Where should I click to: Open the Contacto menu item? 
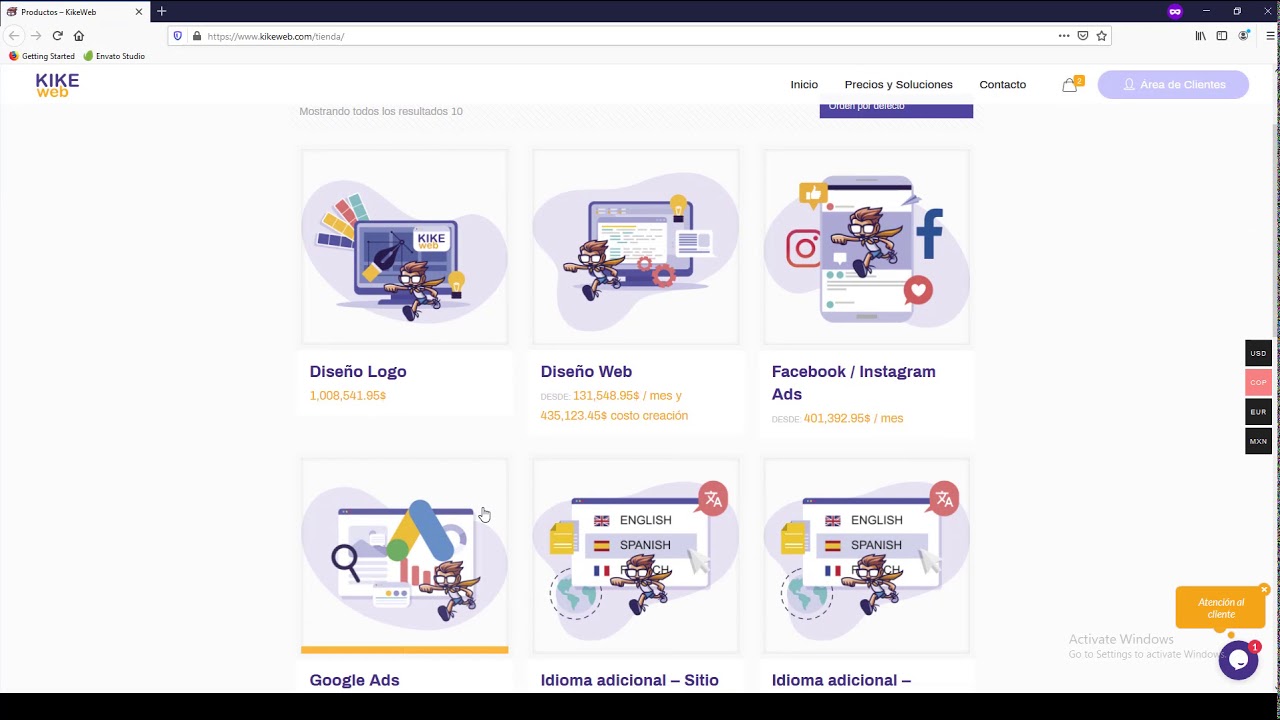[1002, 85]
